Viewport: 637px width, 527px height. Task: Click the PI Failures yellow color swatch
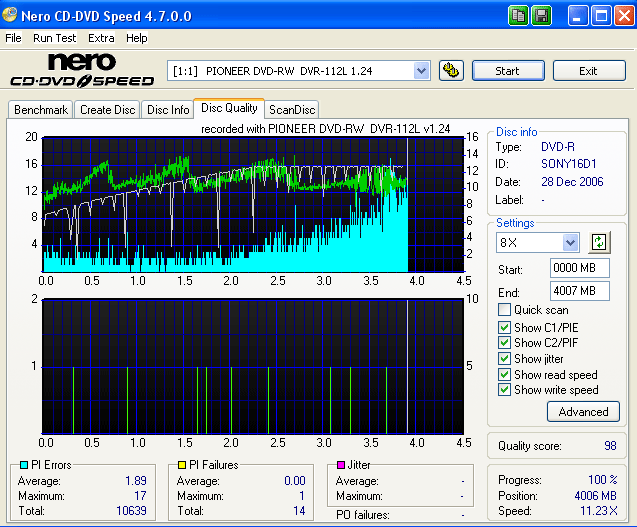click(182, 464)
